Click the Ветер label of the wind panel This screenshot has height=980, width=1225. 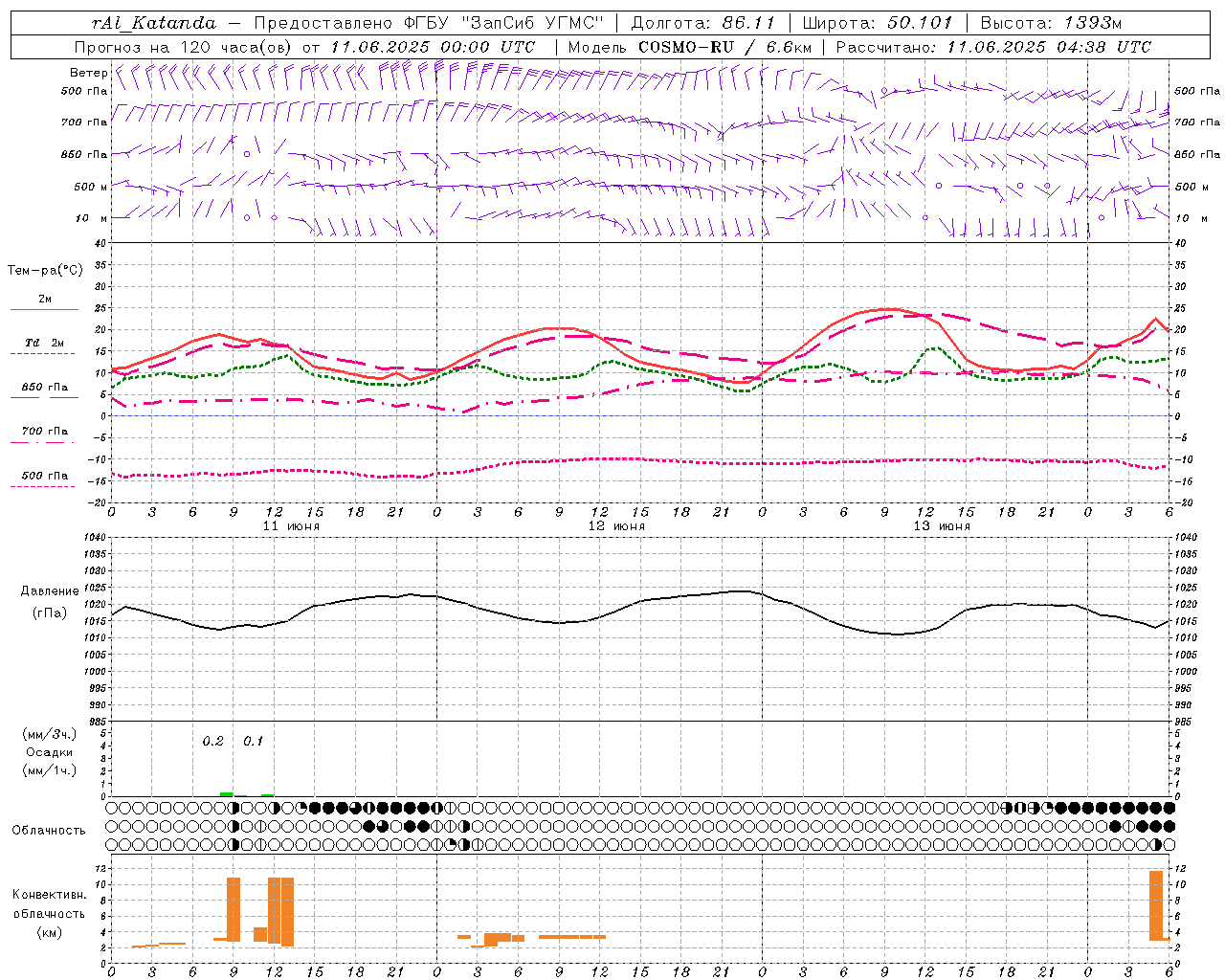pyautogui.click(x=88, y=73)
